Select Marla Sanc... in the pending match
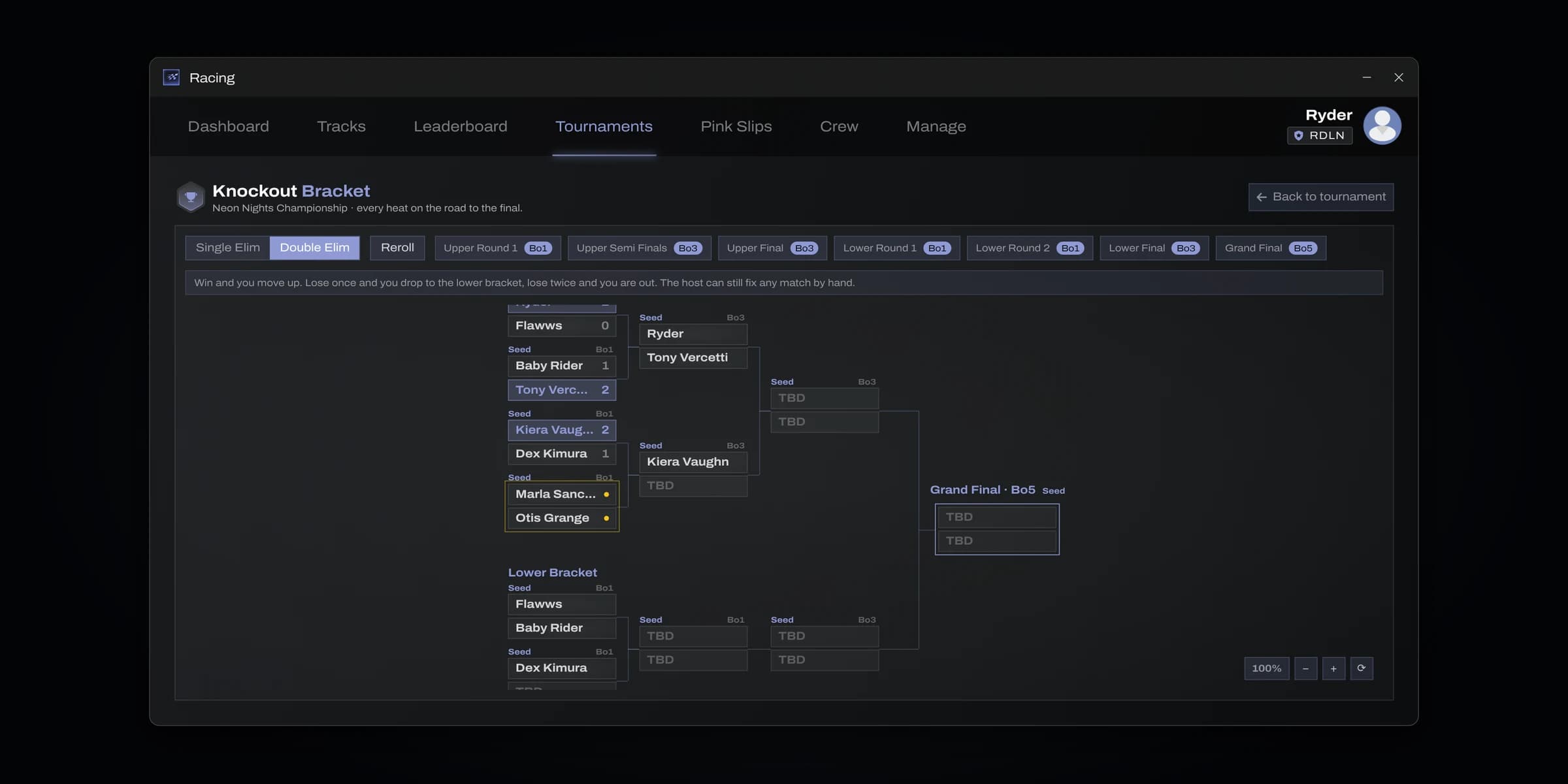 (562, 495)
